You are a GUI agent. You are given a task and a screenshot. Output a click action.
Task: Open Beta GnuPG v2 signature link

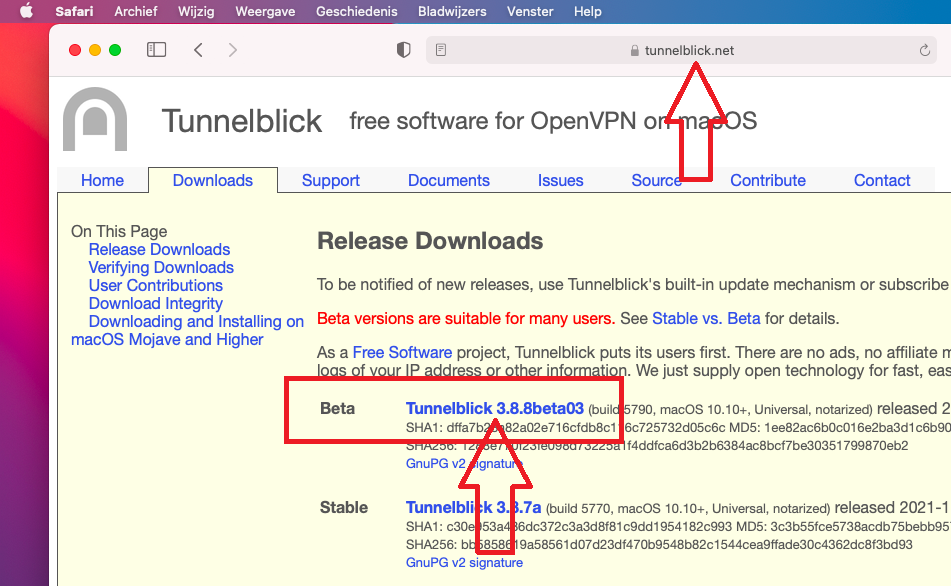pos(464,463)
